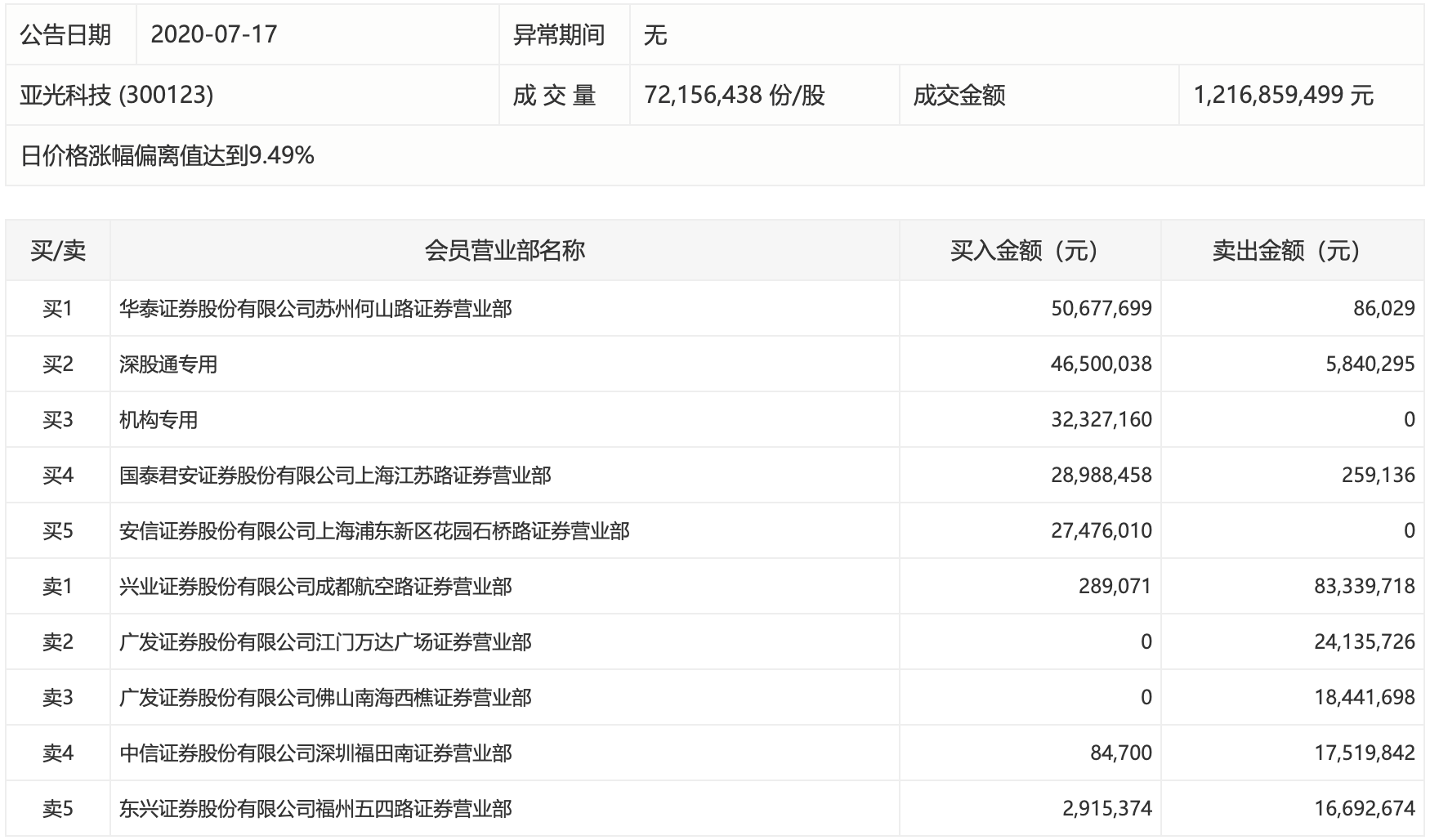
Task: Select 华泰证券股份有限公司苏州何山路证券营业部 row name
Action: click(315, 309)
